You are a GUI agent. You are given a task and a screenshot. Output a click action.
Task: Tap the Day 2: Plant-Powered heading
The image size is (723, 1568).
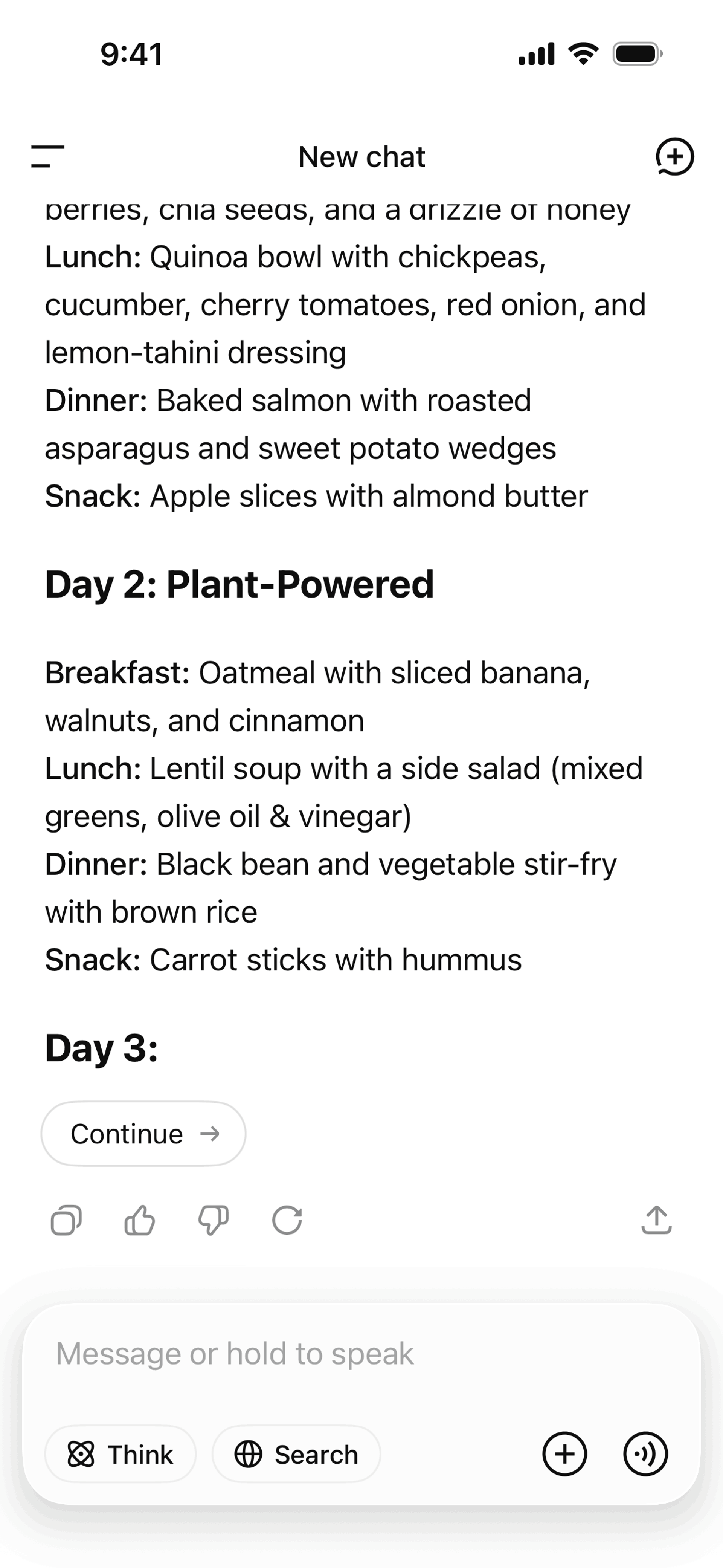click(x=240, y=584)
